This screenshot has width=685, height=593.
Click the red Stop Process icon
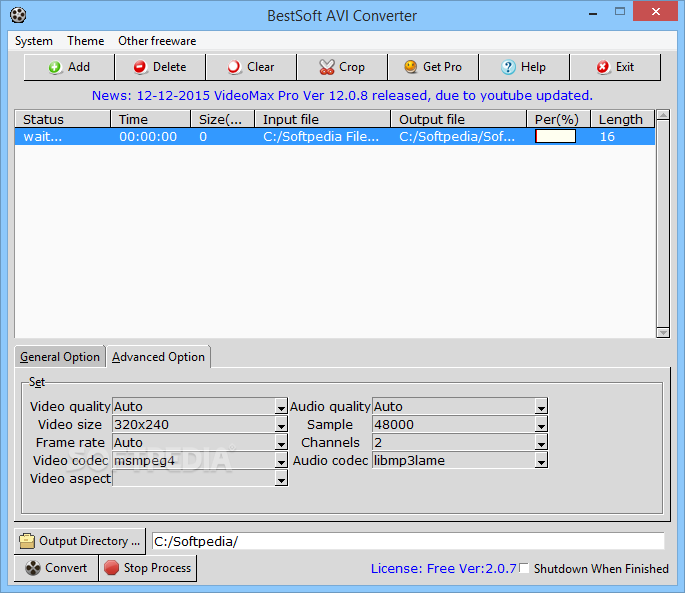pos(111,568)
